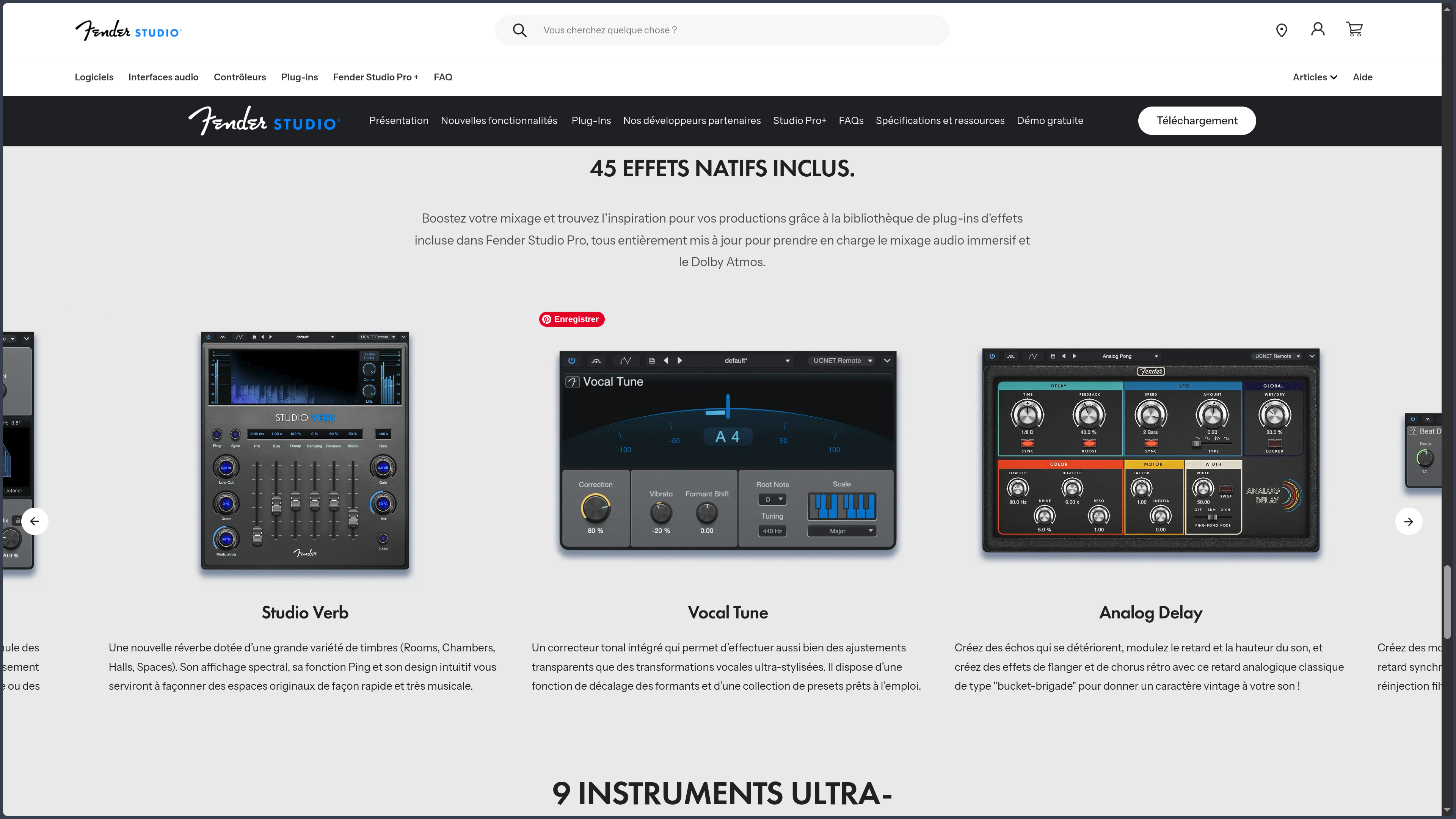The height and width of the screenshot is (819, 1456).
Task: Click Studio Verb Low-Cut knob
Action: click(x=226, y=468)
